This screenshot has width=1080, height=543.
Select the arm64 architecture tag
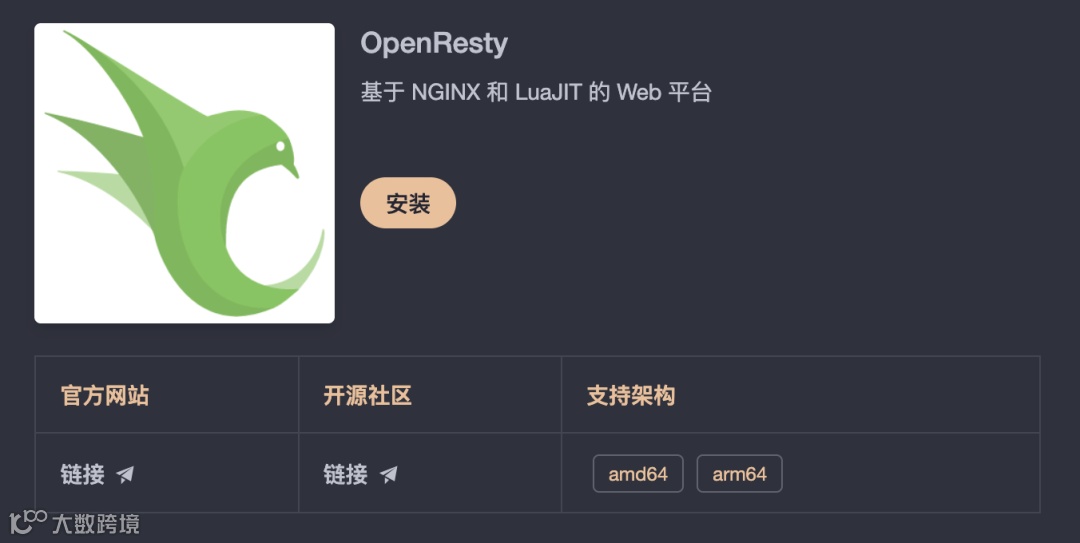click(739, 474)
